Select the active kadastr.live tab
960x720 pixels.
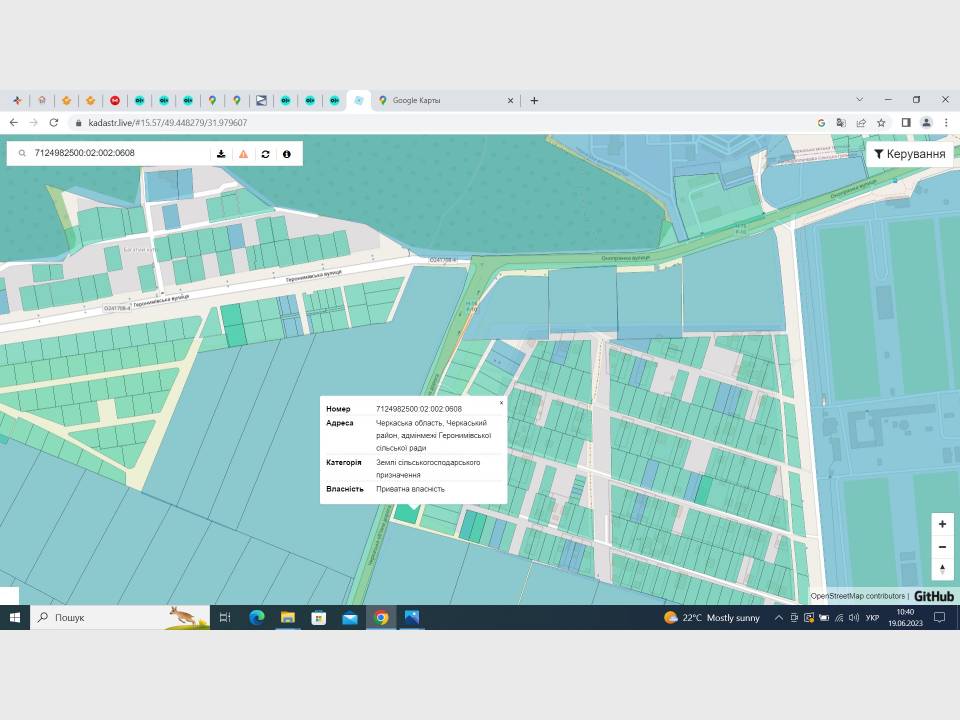click(359, 100)
